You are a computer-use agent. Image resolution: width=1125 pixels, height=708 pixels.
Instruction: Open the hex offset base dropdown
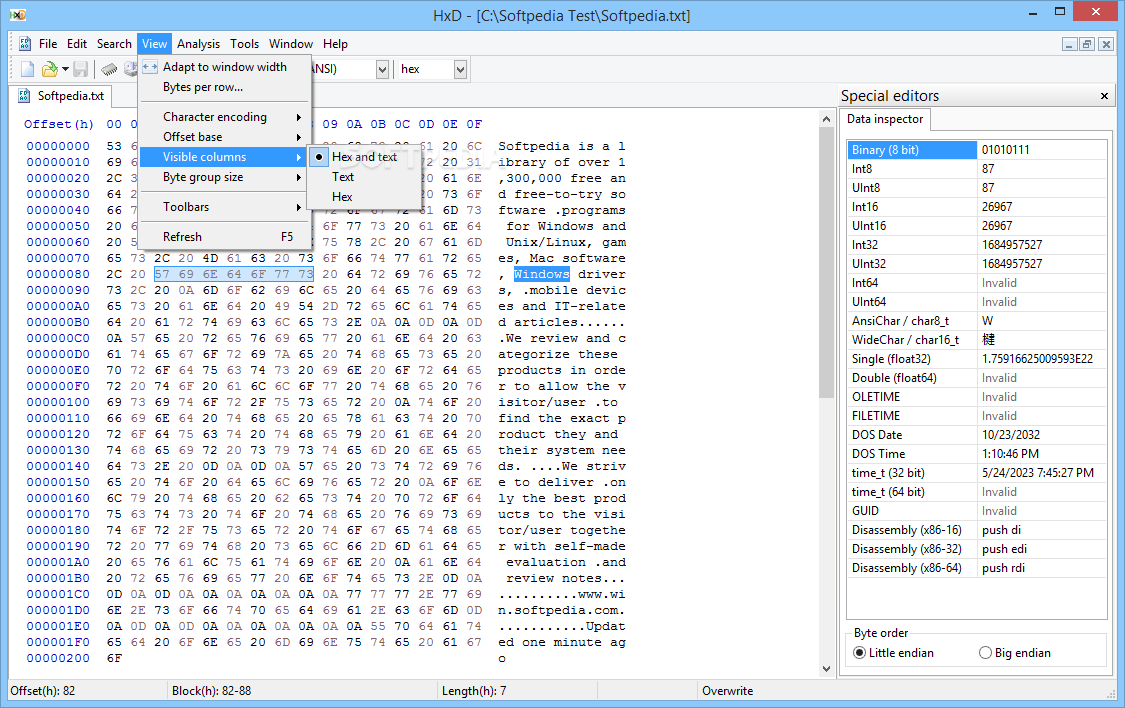click(460, 70)
